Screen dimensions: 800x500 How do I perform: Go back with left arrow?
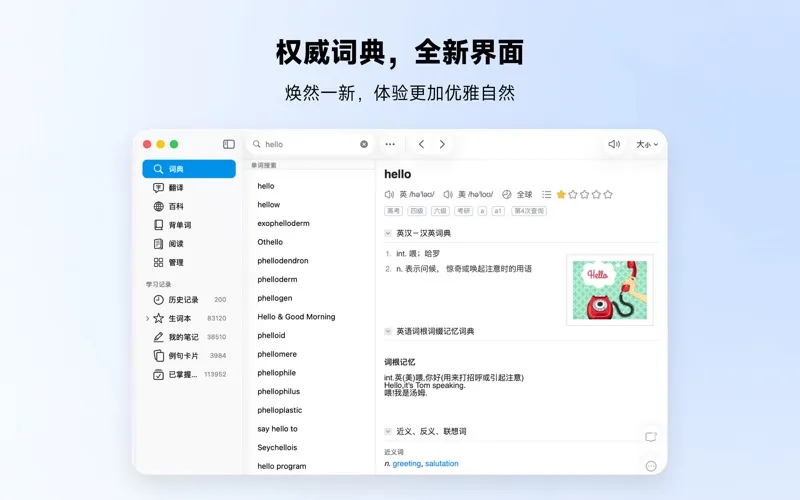pyautogui.click(x=421, y=144)
